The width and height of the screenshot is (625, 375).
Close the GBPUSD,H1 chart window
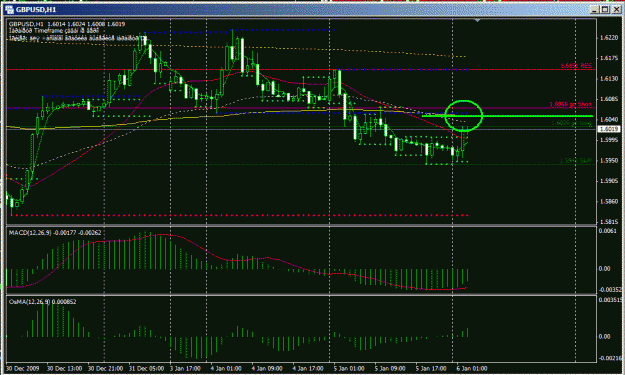pyautogui.click(x=616, y=9)
